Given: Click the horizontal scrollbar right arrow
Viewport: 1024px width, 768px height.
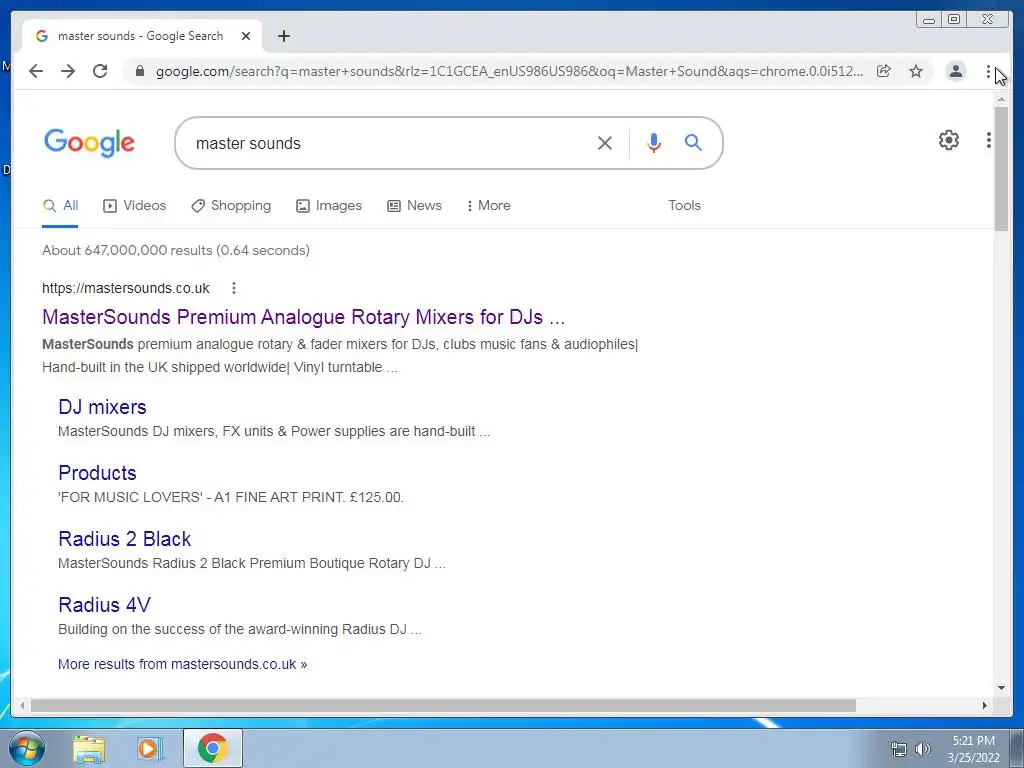Looking at the screenshot, I should [985, 705].
